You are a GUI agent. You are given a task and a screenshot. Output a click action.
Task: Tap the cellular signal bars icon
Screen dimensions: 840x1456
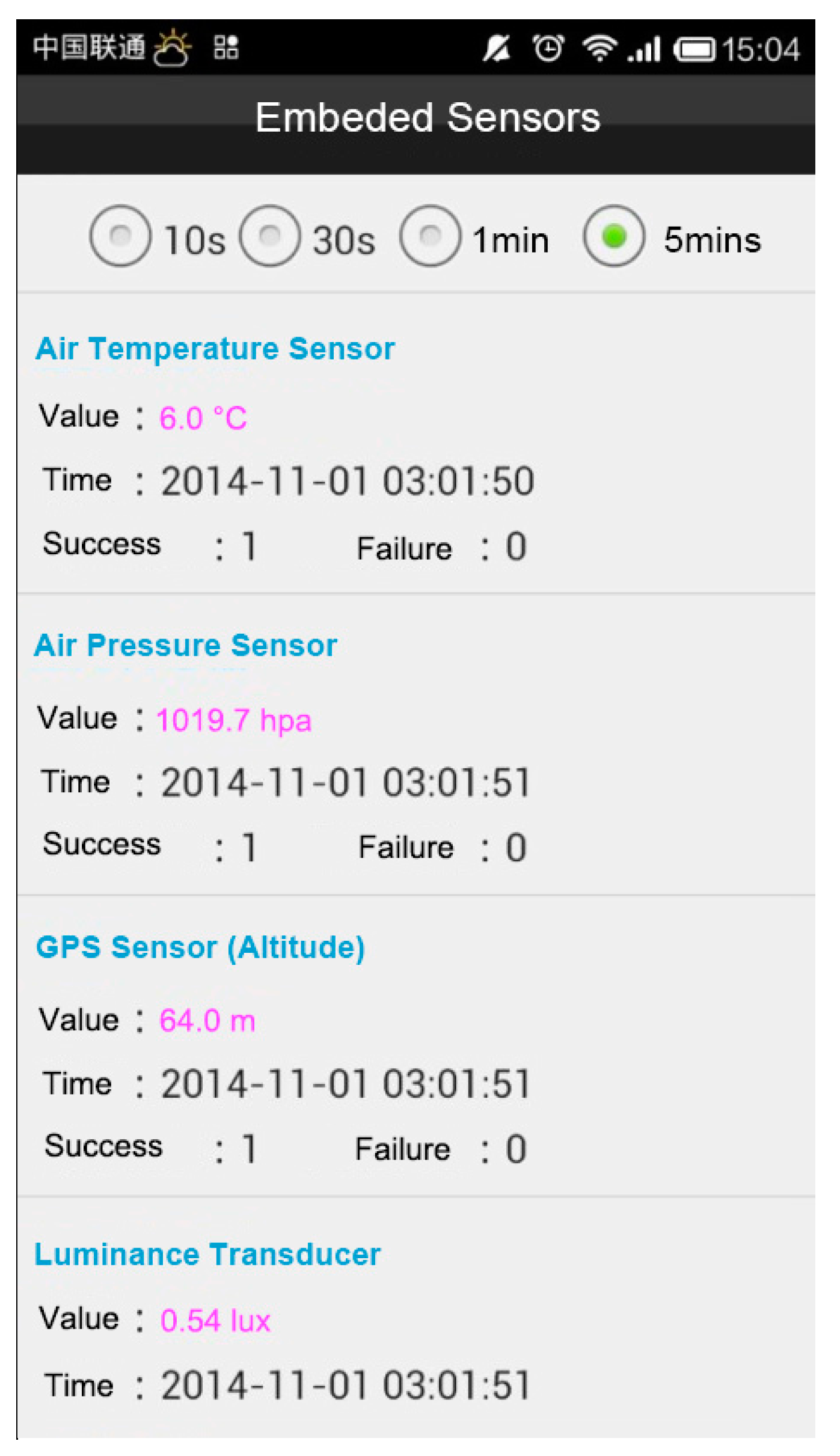tap(644, 49)
